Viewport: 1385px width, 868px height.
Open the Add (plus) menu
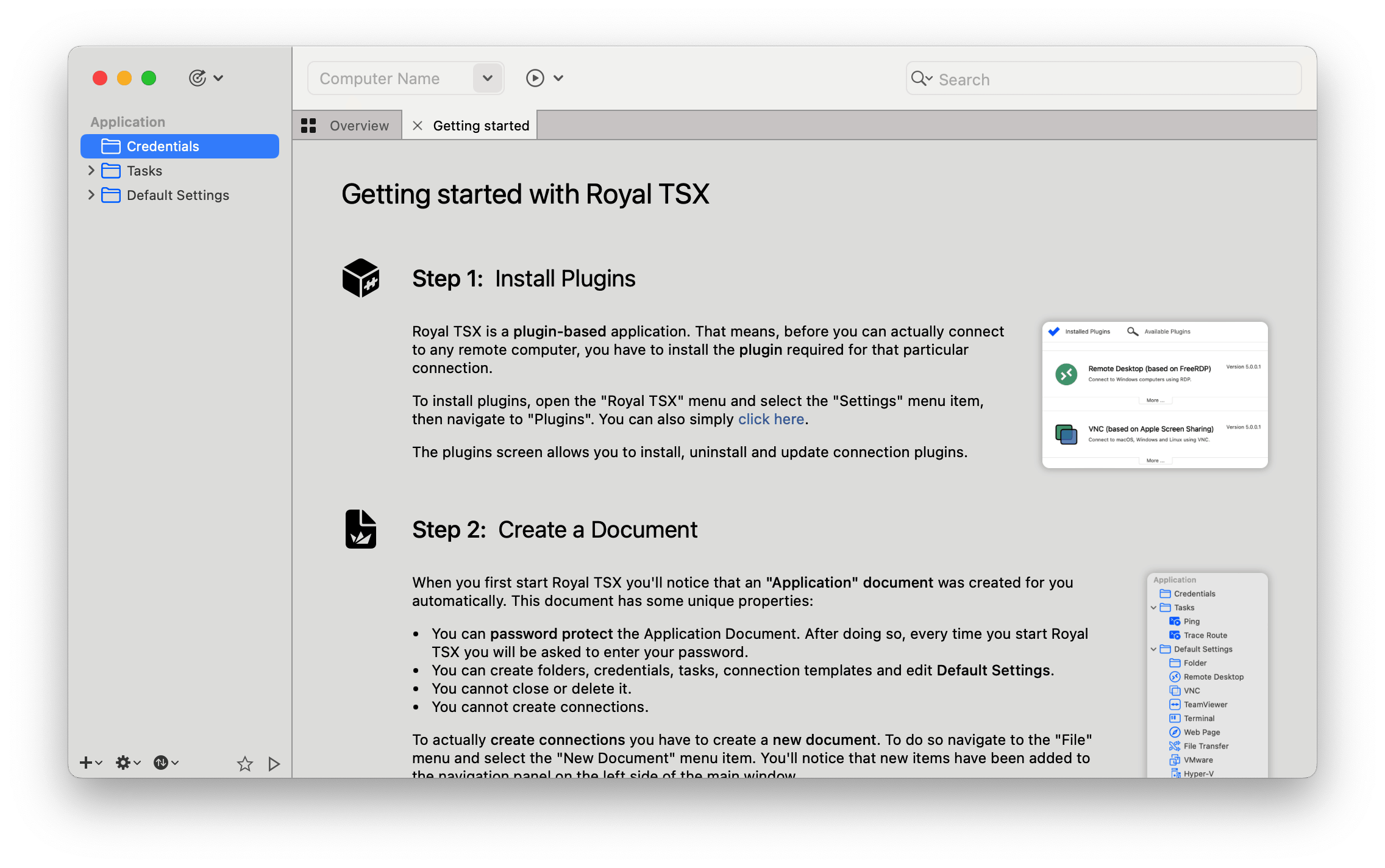tap(91, 763)
